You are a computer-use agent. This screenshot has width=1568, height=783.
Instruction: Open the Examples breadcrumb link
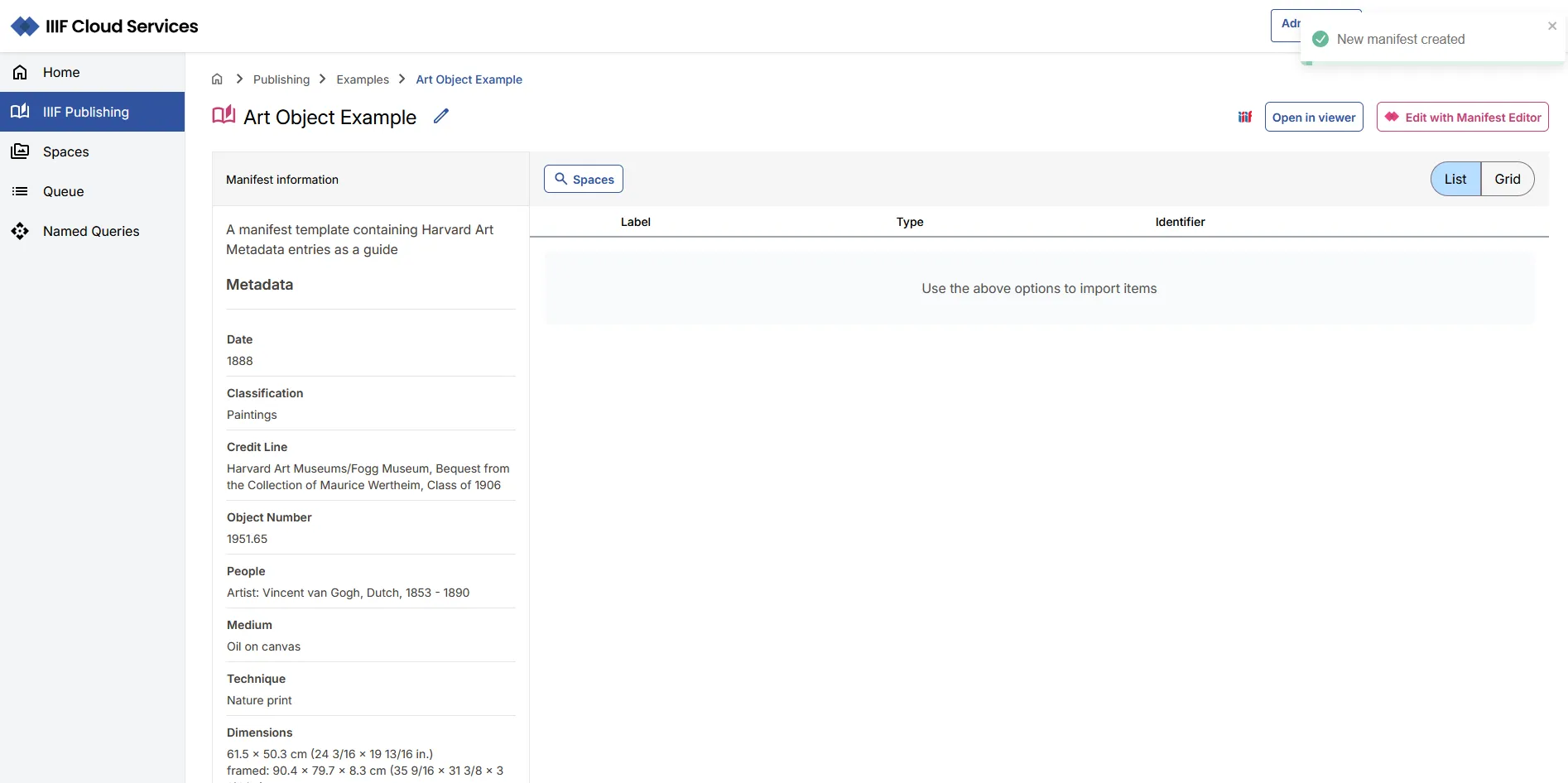pos(363,79)
